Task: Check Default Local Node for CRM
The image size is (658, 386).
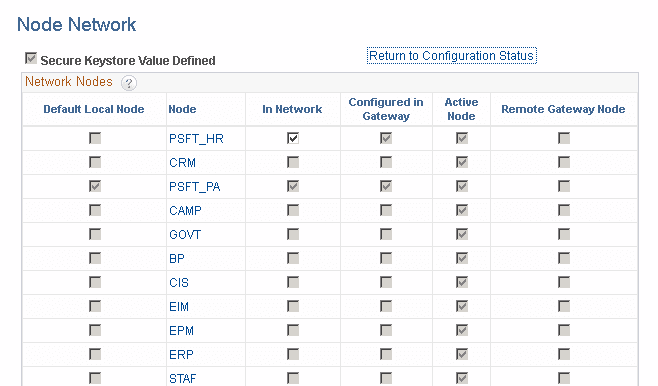Action: [x=95, y=162]
